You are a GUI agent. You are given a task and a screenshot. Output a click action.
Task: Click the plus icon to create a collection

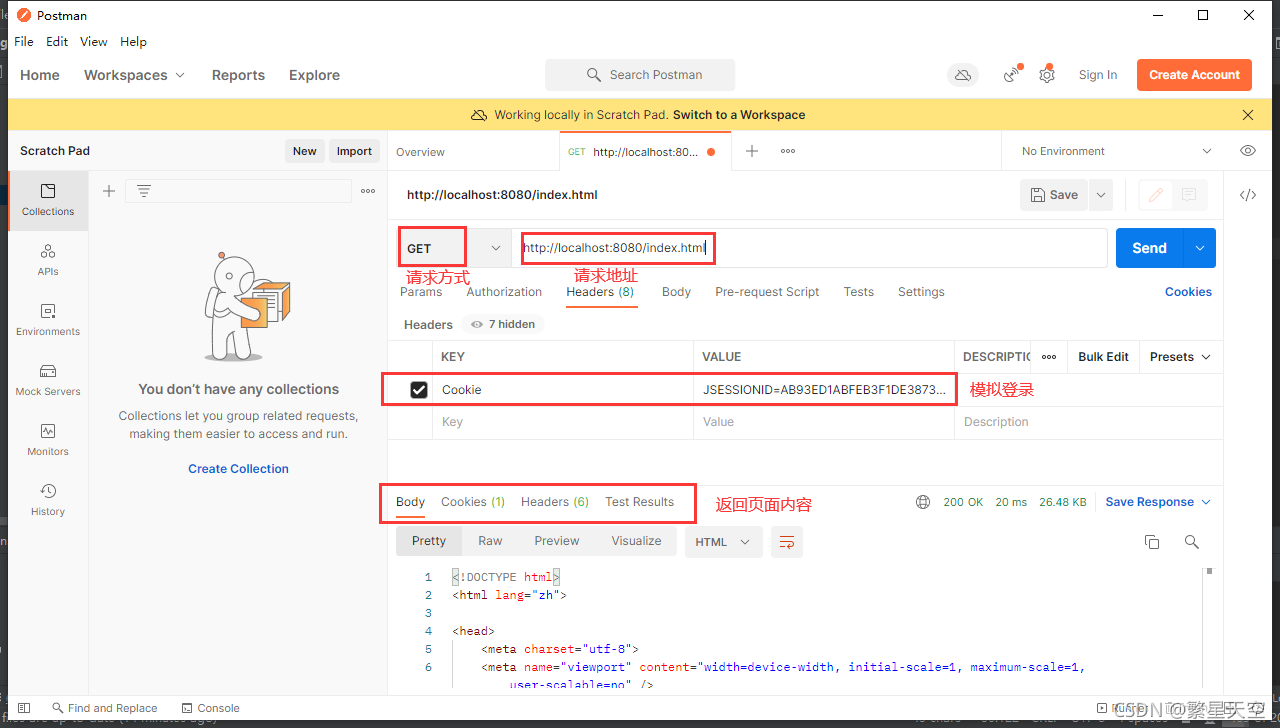pos(109,191)
